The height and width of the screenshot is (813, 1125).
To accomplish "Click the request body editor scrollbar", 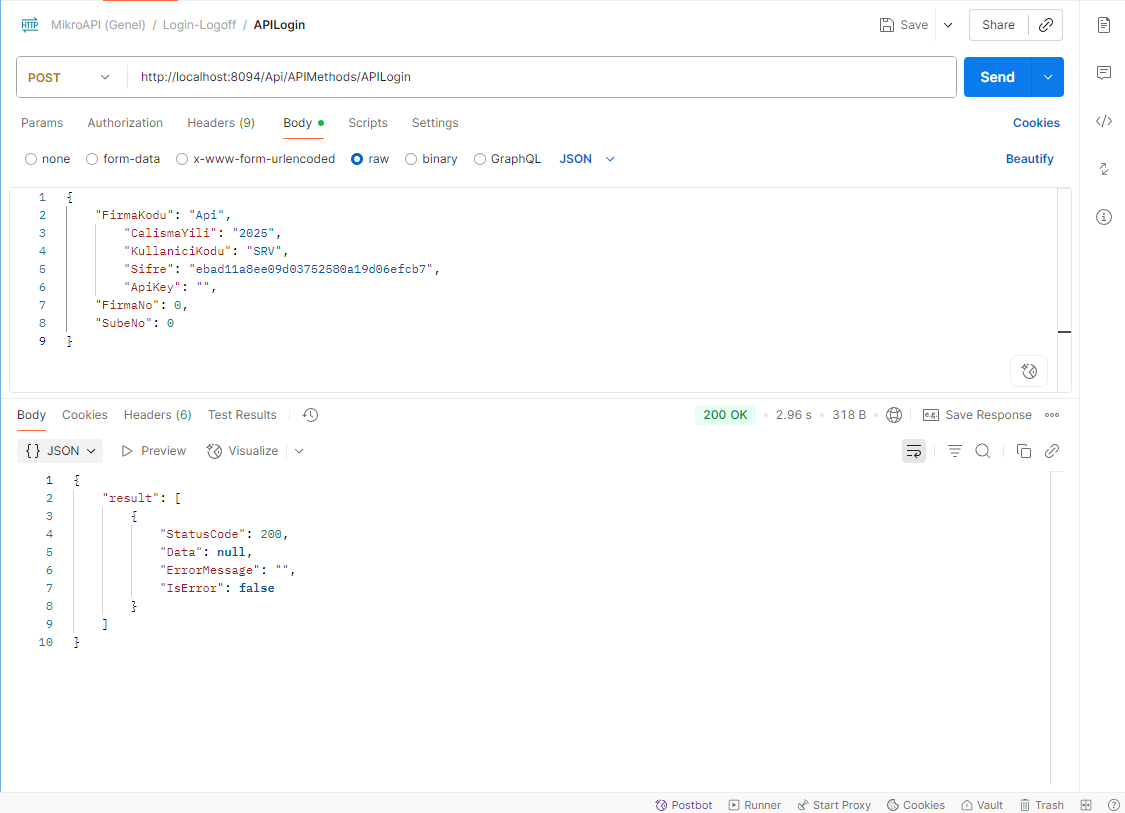I will 1064,290.
